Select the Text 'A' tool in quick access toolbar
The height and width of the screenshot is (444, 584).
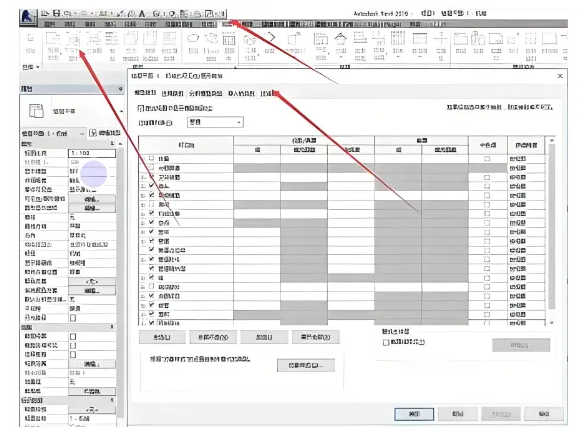point(142,14)
